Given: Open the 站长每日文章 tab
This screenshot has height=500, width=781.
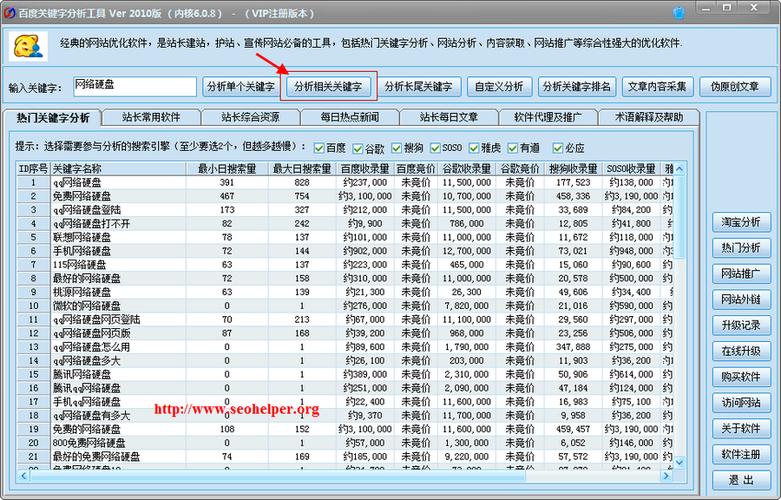Looking at the screenshot, I should click(449, 118).
